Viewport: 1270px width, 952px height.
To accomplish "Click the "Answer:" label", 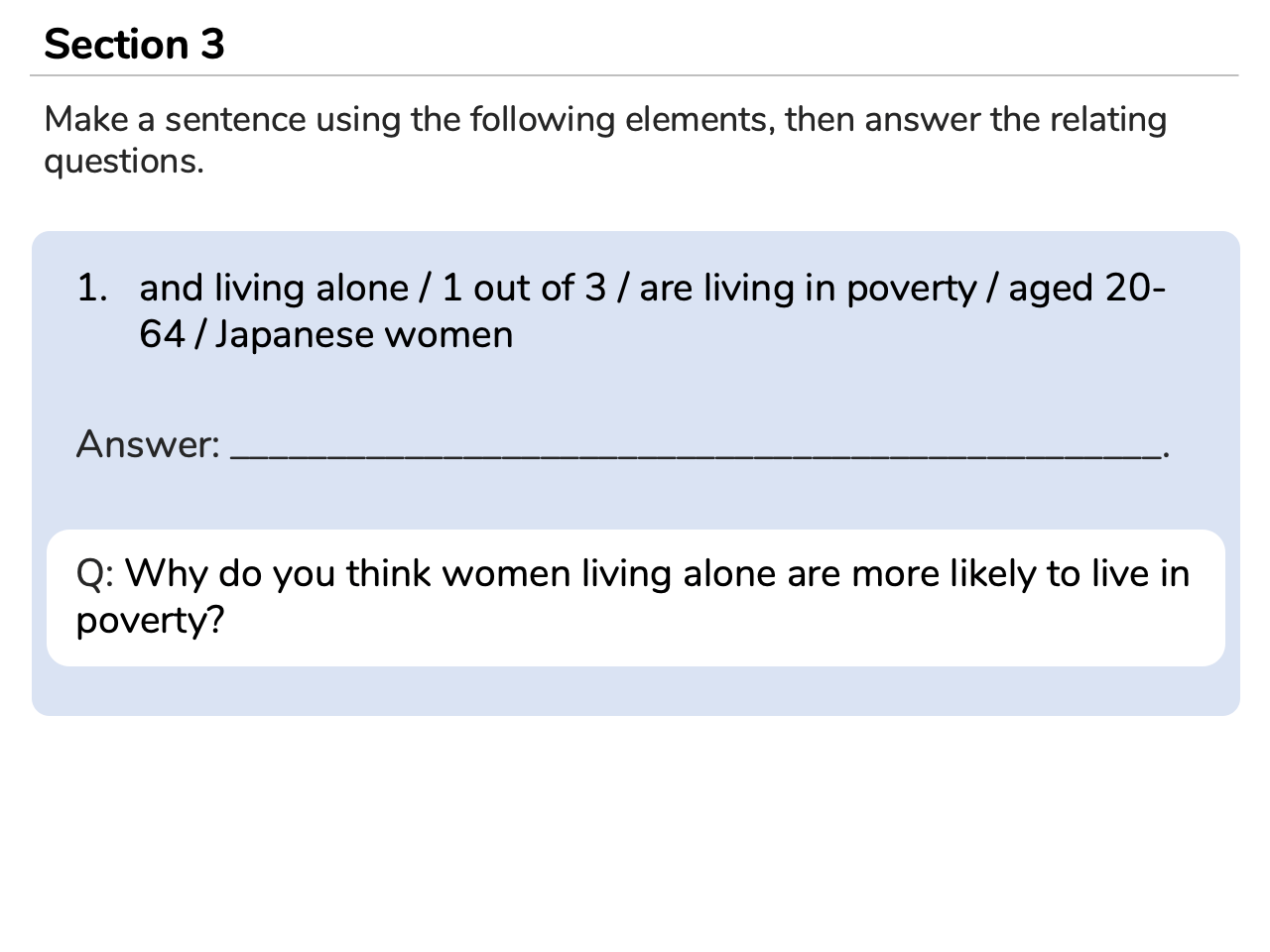I will (x=148, y=444).
